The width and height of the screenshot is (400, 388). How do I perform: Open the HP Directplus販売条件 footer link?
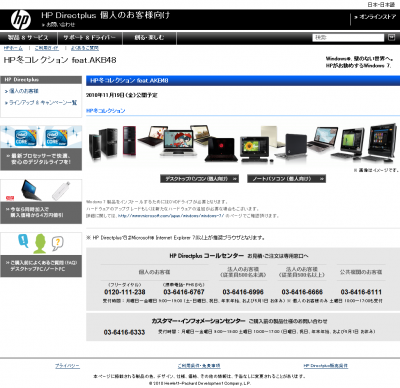(x=325, y=366)
